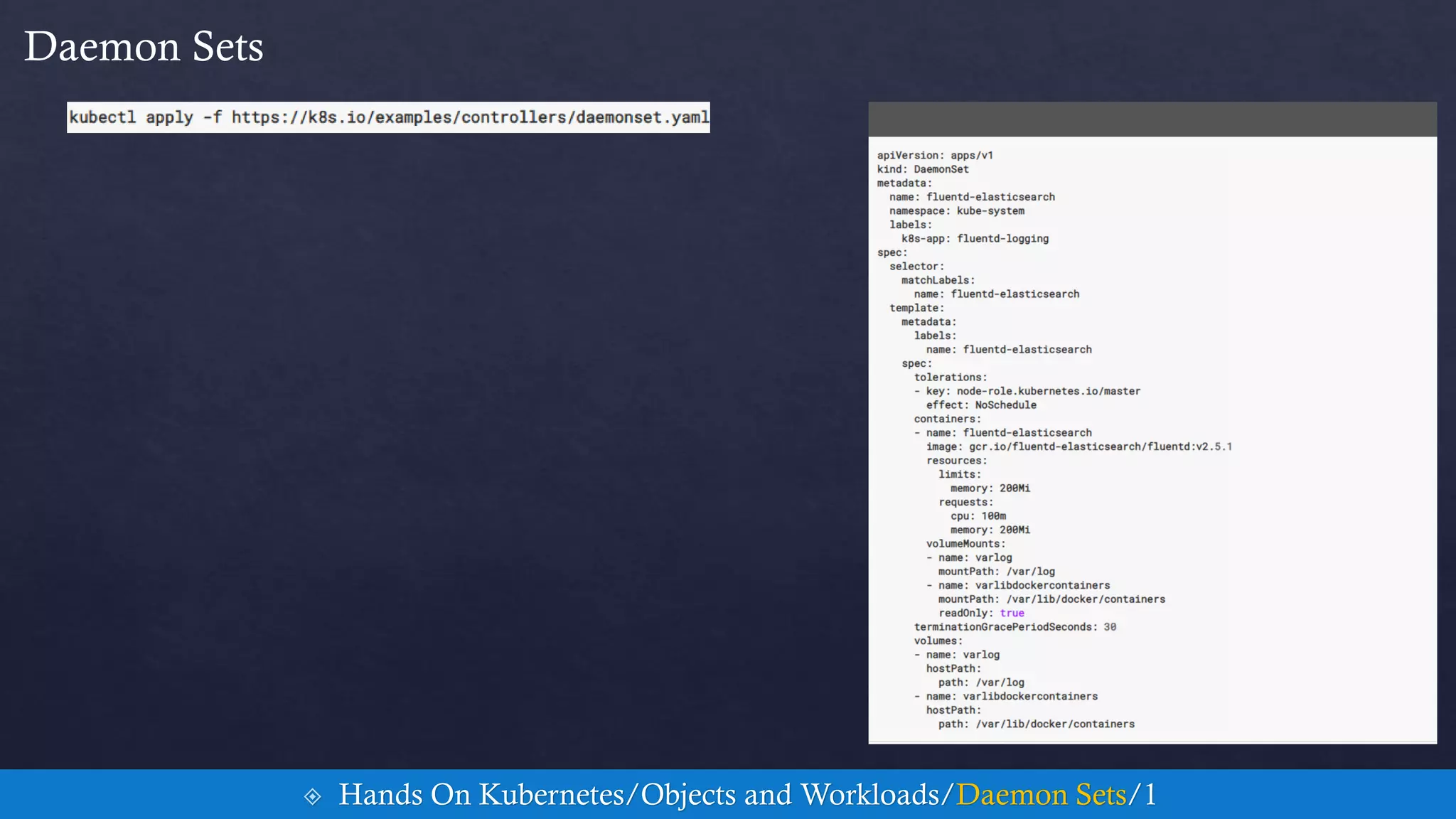Click the 'path: /var/log' line
The height and width of the screenshot is (819, 1456).
(x=981, y=682)
